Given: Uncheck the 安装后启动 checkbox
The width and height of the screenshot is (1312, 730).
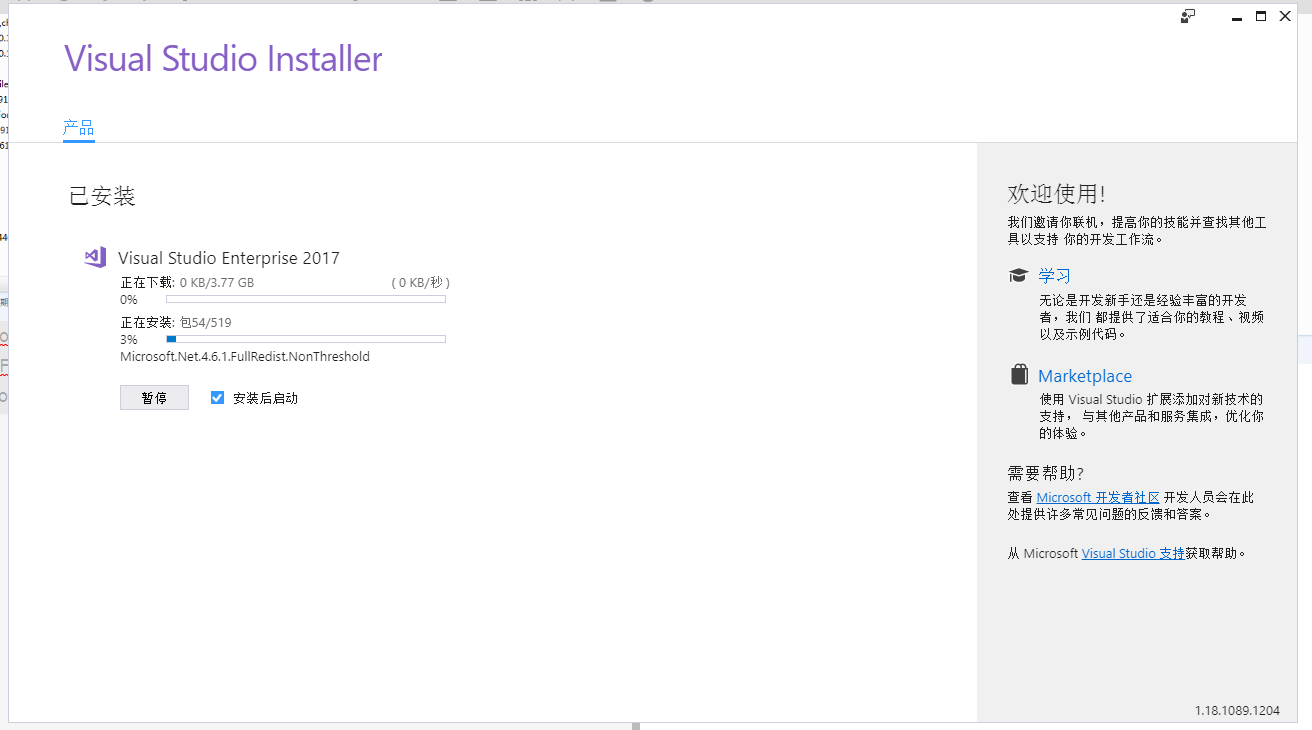Looking at the screenshot, I should 217,398.
